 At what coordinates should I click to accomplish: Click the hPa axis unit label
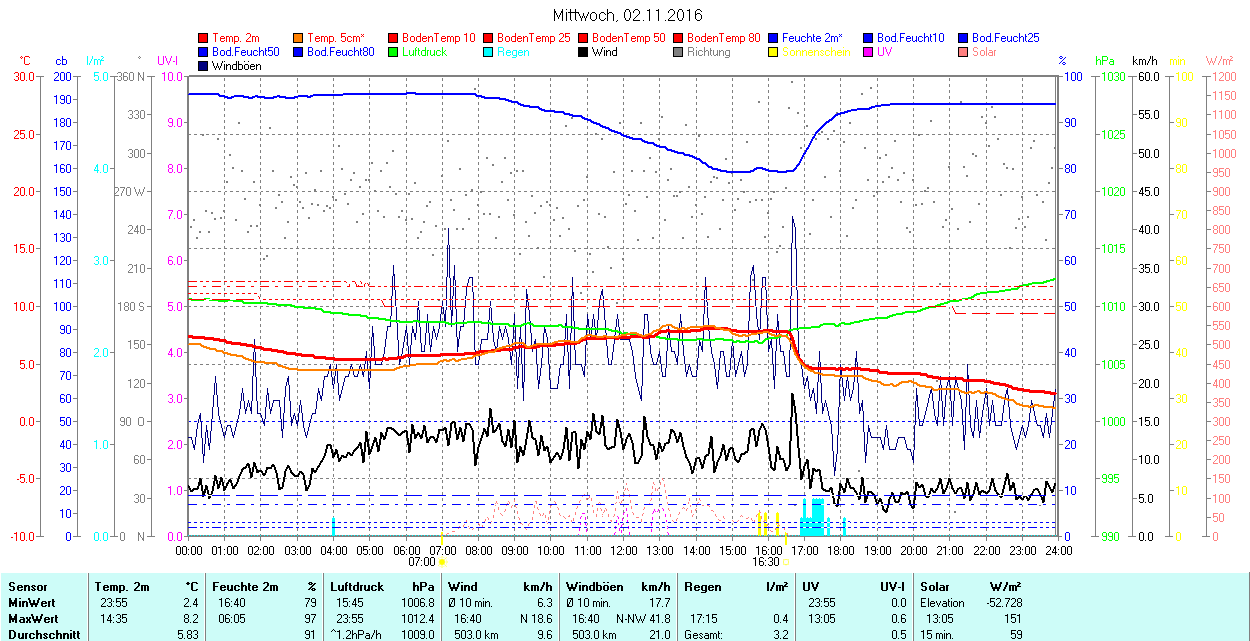pyautogui.click(x=1104, y=61)
